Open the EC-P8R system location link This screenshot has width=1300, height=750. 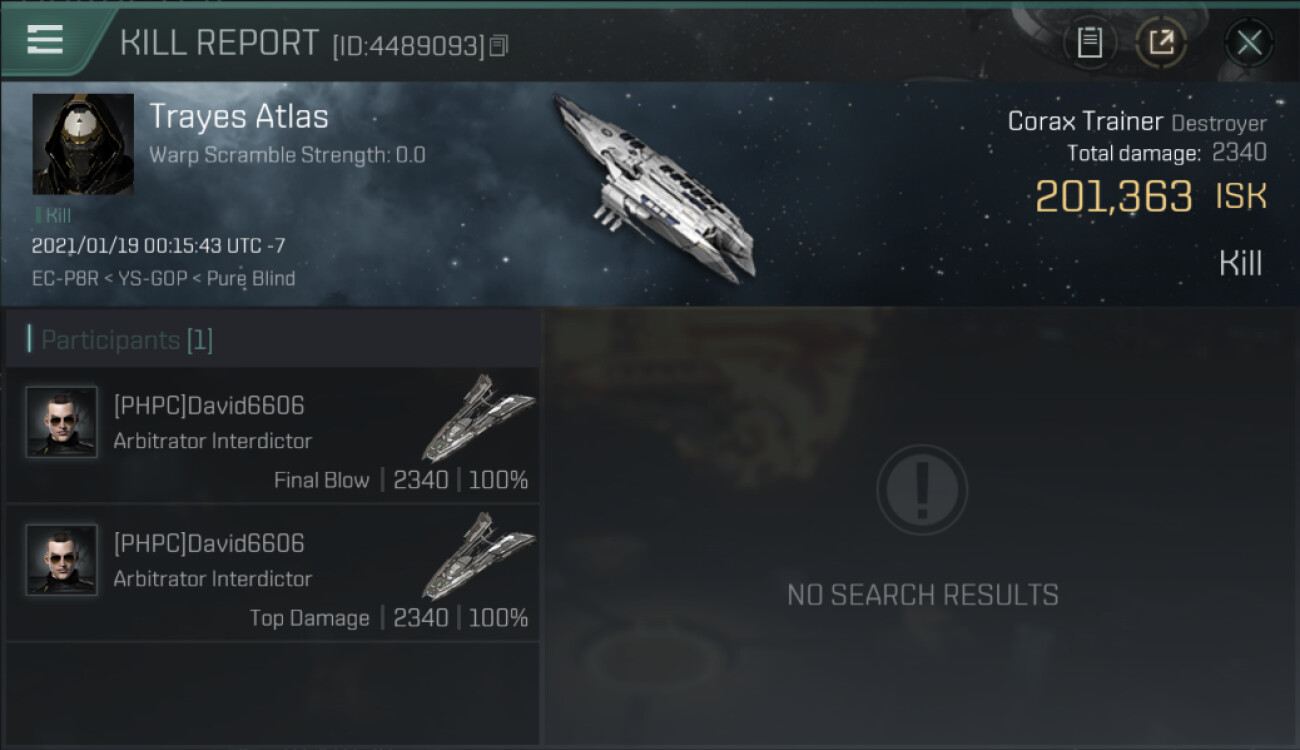tap(64, 279)
